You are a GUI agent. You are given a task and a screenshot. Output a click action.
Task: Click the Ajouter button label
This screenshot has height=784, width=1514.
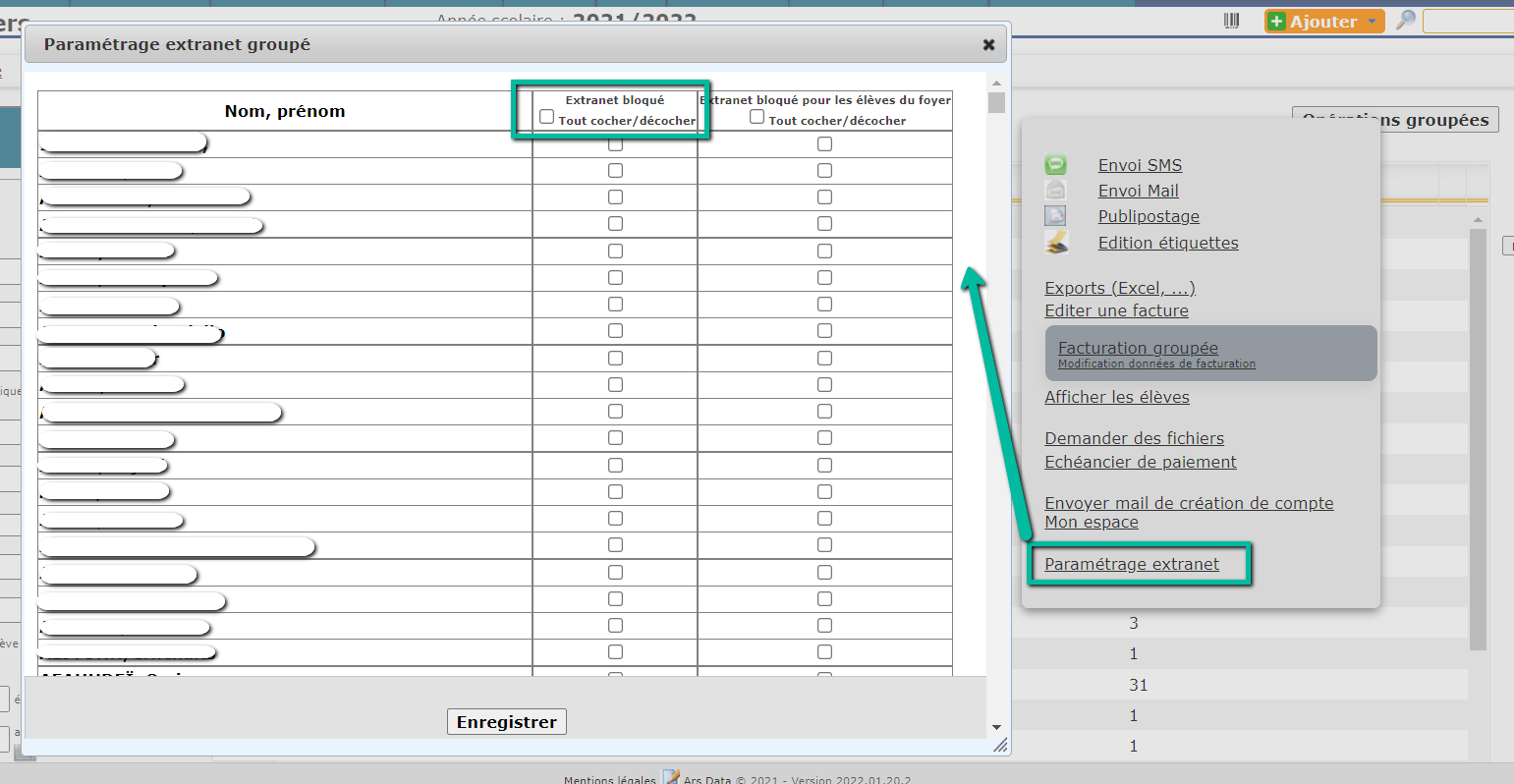point(1323,22)
